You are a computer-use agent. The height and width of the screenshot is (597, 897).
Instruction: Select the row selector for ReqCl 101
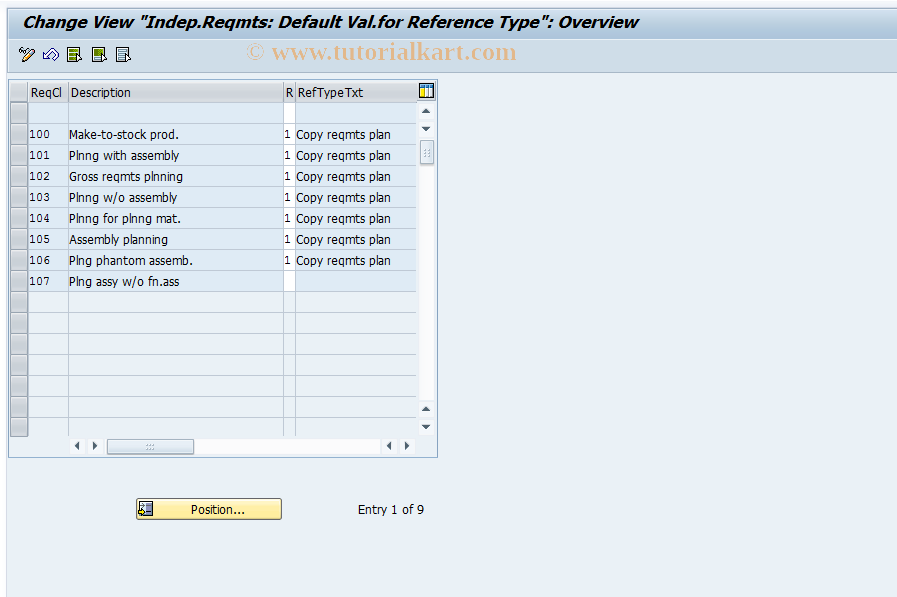pos(19,156)
